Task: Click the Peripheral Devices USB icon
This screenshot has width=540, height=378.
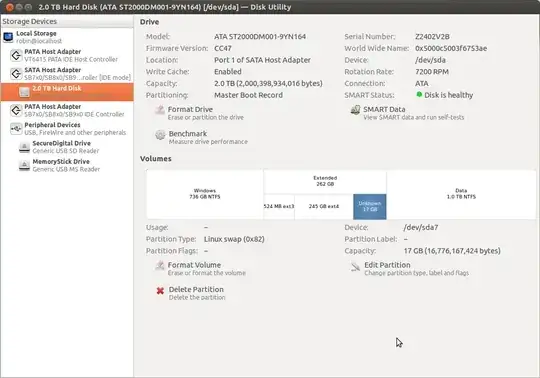Action: click(16, 129)
